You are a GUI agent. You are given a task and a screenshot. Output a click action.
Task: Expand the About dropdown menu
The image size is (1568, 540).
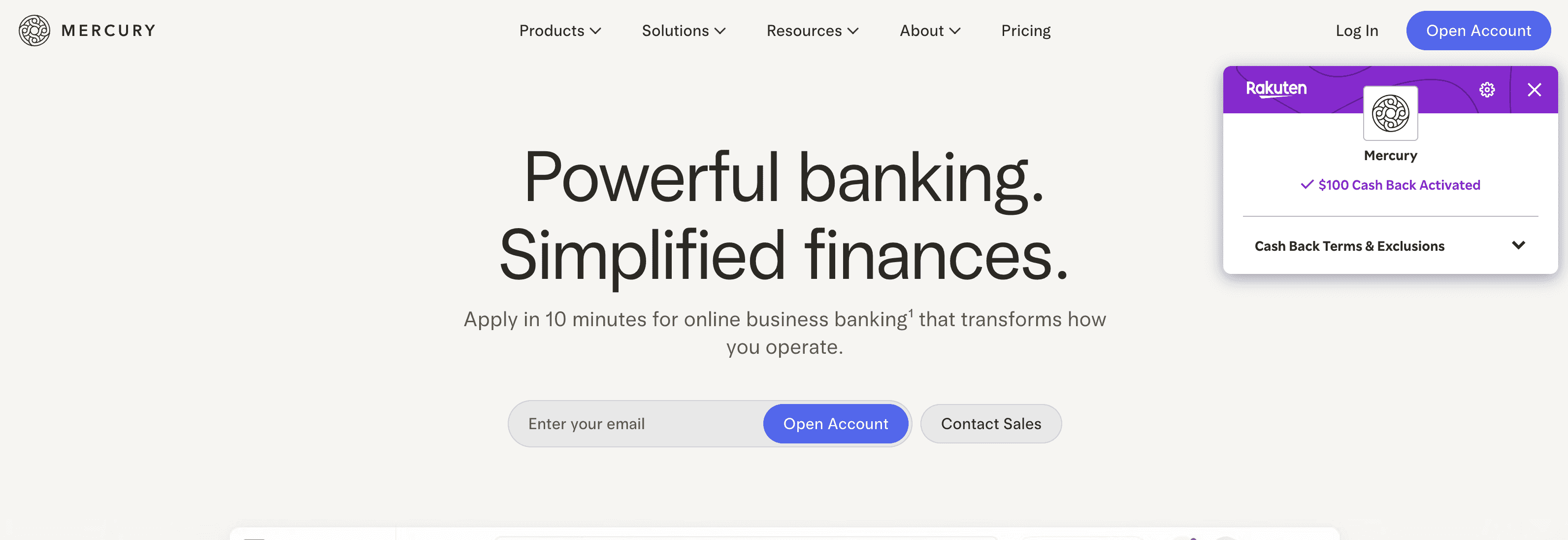click(929, 31)
